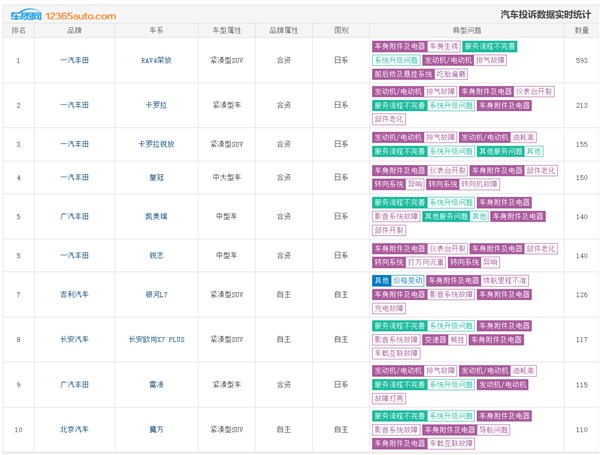Click the 汽车投诉数据实时统计 heading
Image resolution: width=600 pixels, height=455 pixels.
click(x=546, y=15)
